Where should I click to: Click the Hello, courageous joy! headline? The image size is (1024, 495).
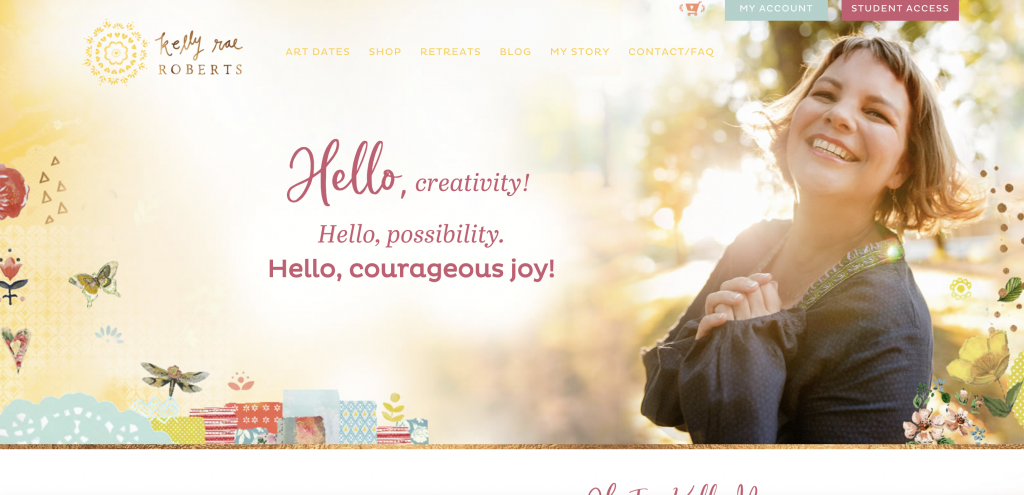(411, 269)
